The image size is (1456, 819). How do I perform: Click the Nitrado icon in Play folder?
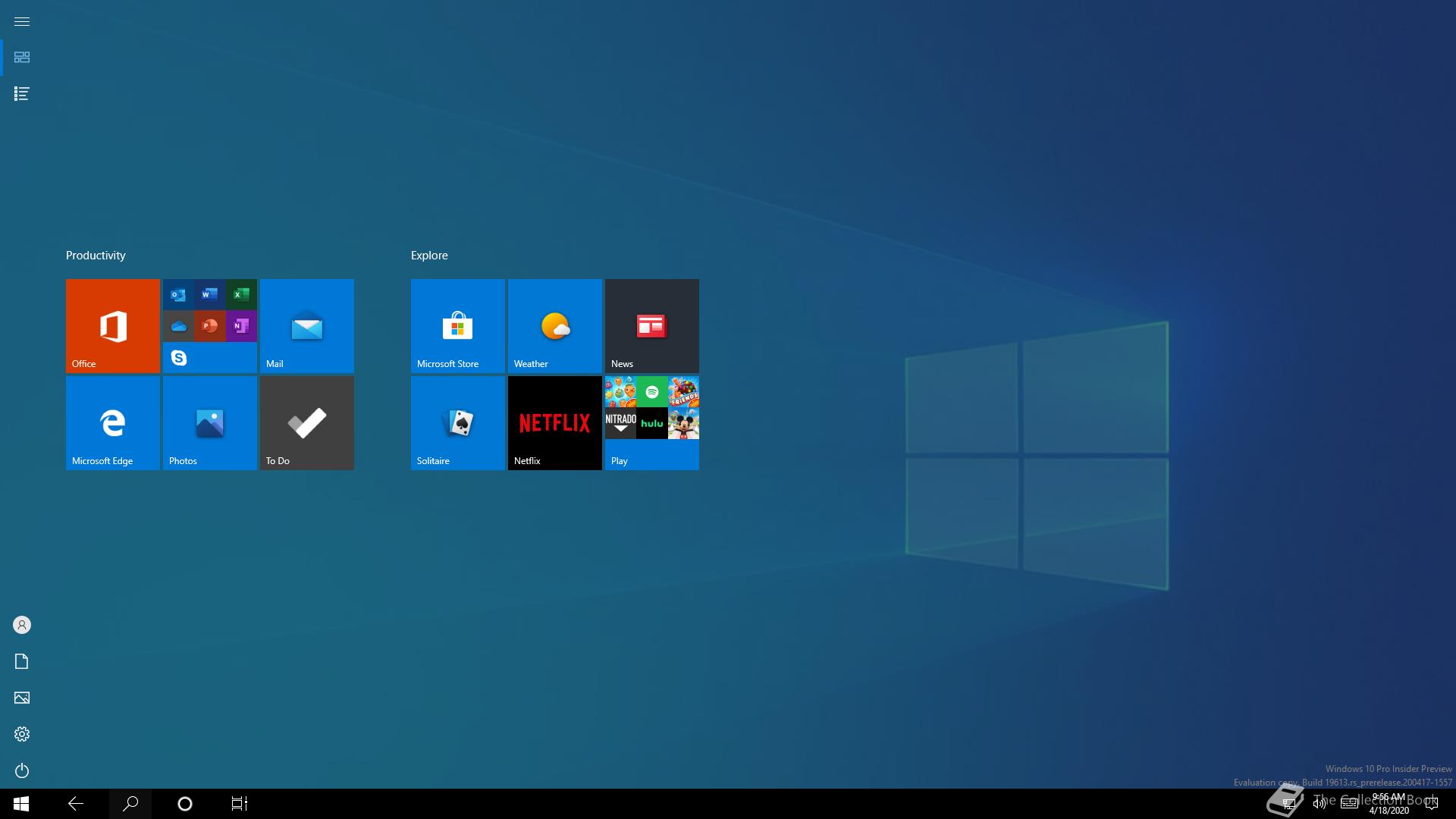(x=620, y=423)
